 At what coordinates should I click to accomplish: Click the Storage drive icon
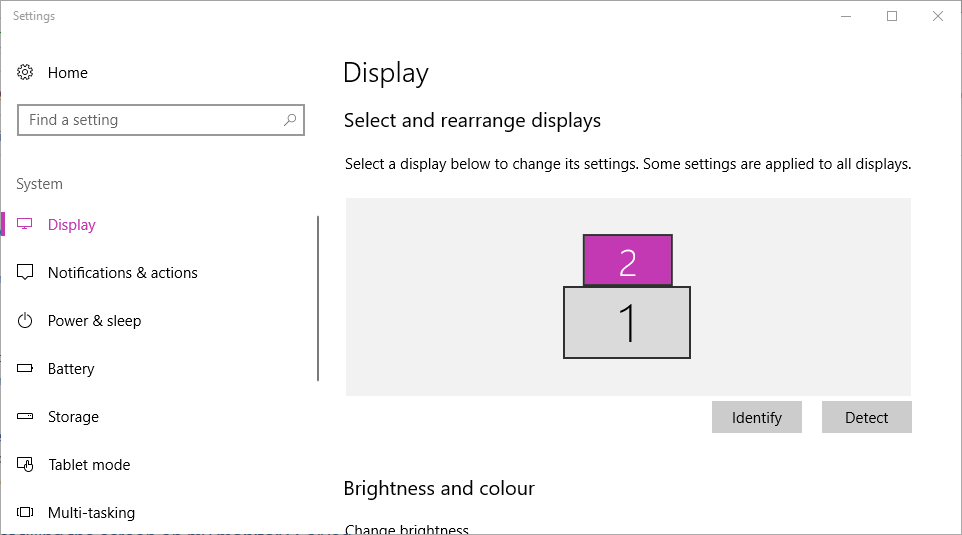point(26,416)
